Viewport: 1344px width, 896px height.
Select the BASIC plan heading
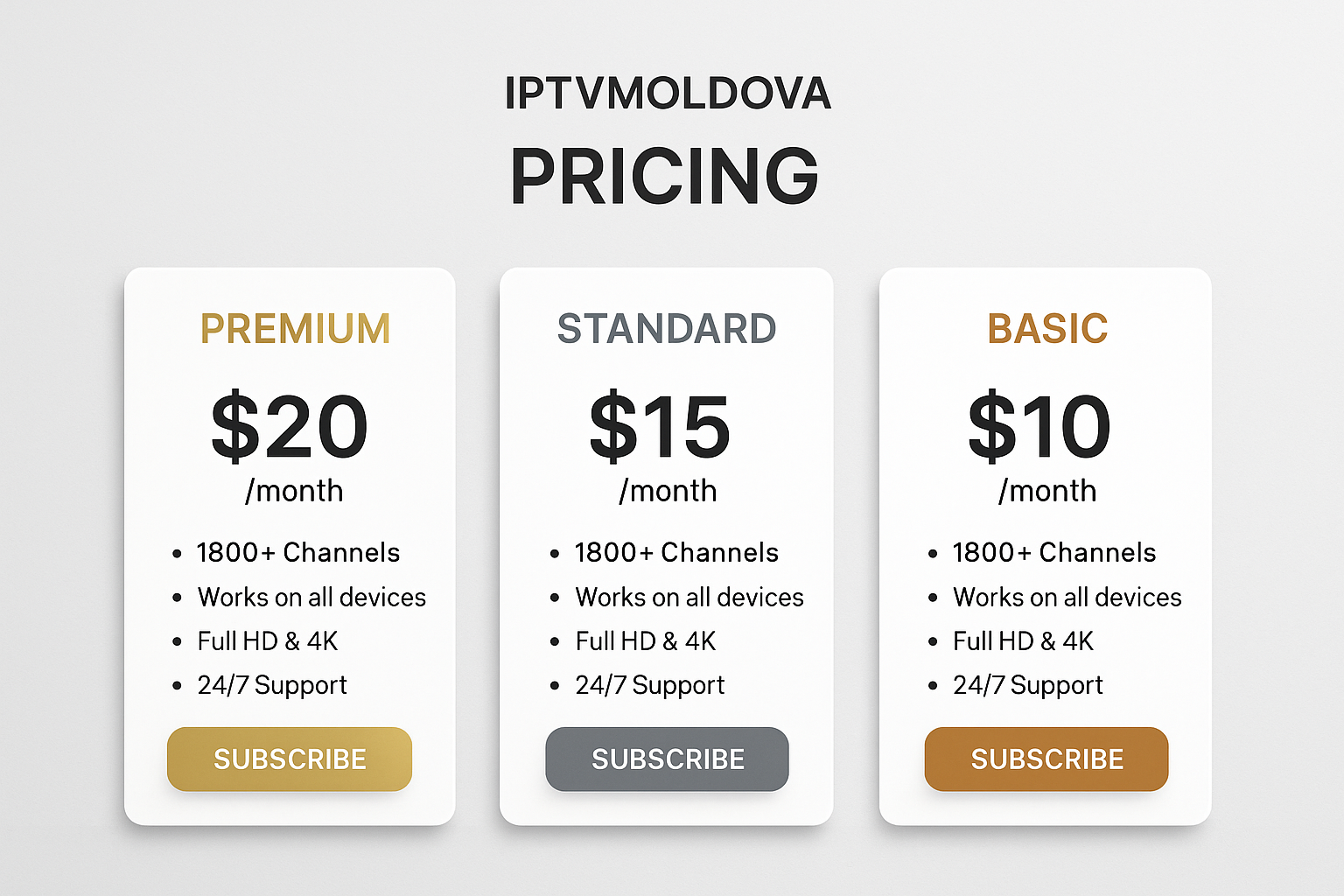pyautogui.click(x=1047, y=329)
